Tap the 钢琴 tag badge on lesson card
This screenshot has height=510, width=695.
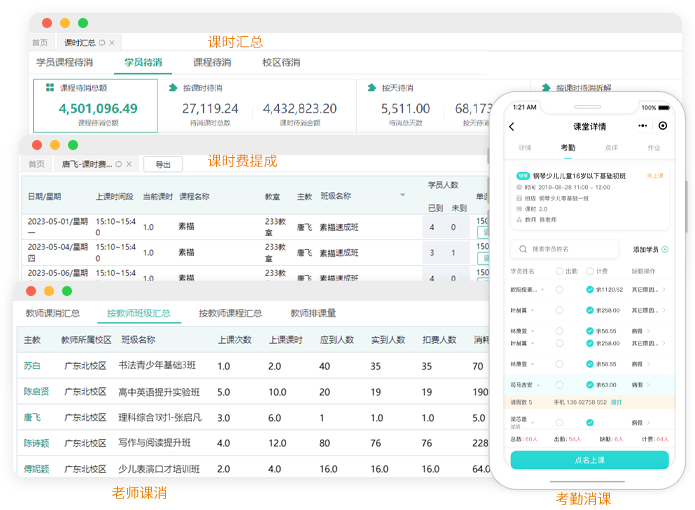pos(523,176)
